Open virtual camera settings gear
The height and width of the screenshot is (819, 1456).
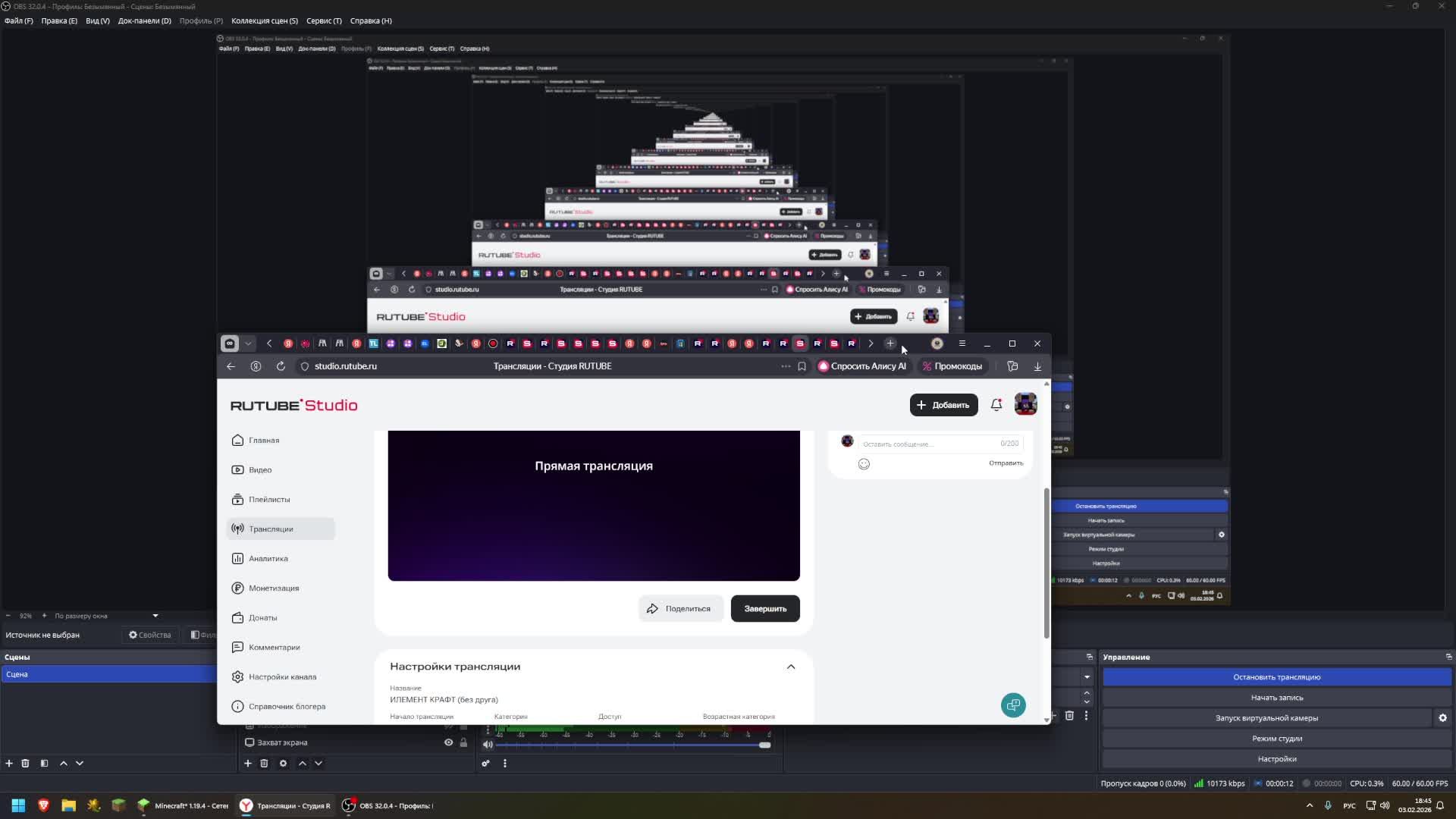[1442, 718]
